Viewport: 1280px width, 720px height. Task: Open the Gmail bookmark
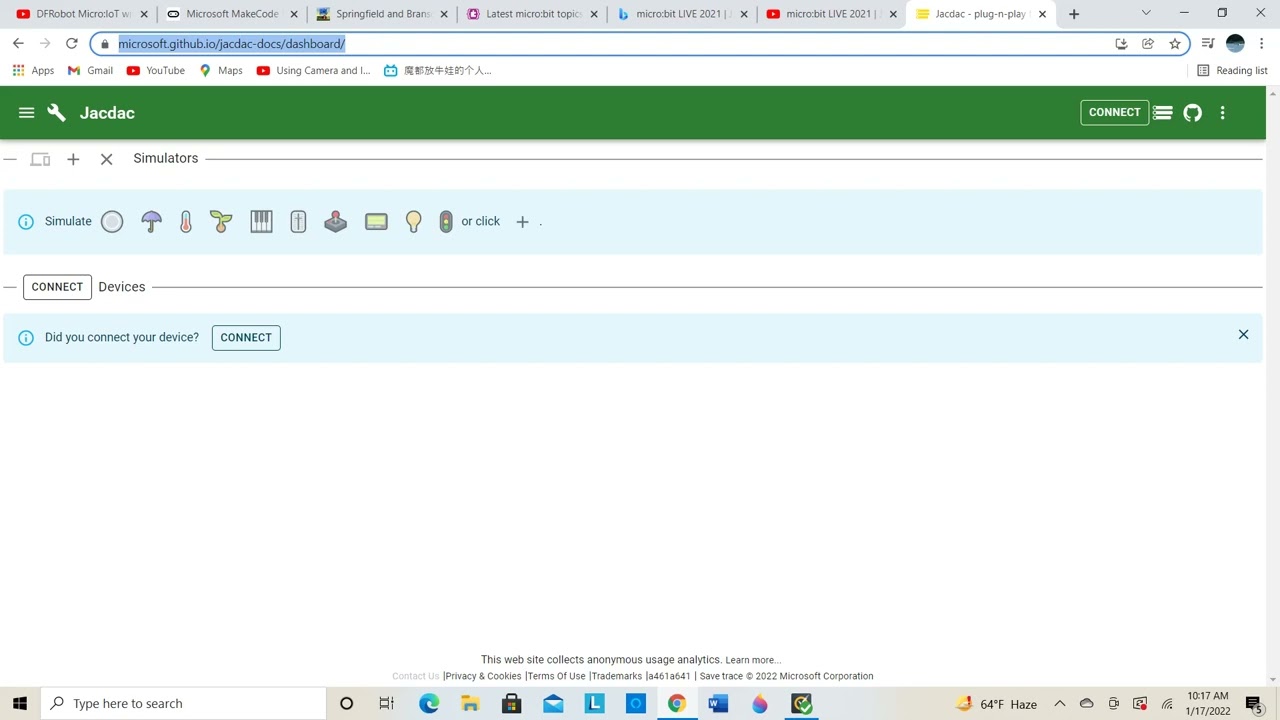point(90,71)
